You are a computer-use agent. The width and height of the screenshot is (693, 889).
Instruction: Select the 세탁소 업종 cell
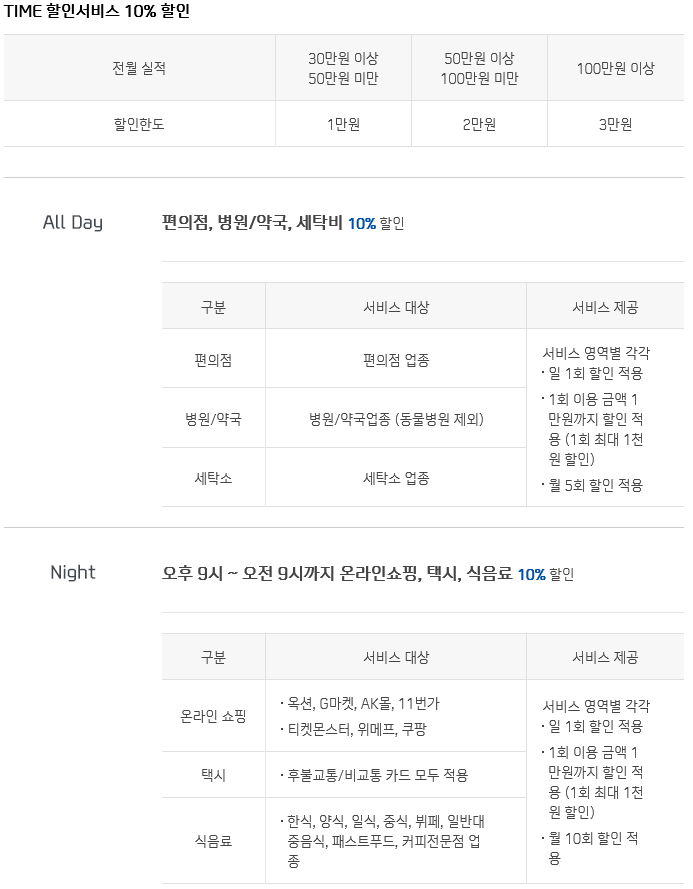(396, 478)
